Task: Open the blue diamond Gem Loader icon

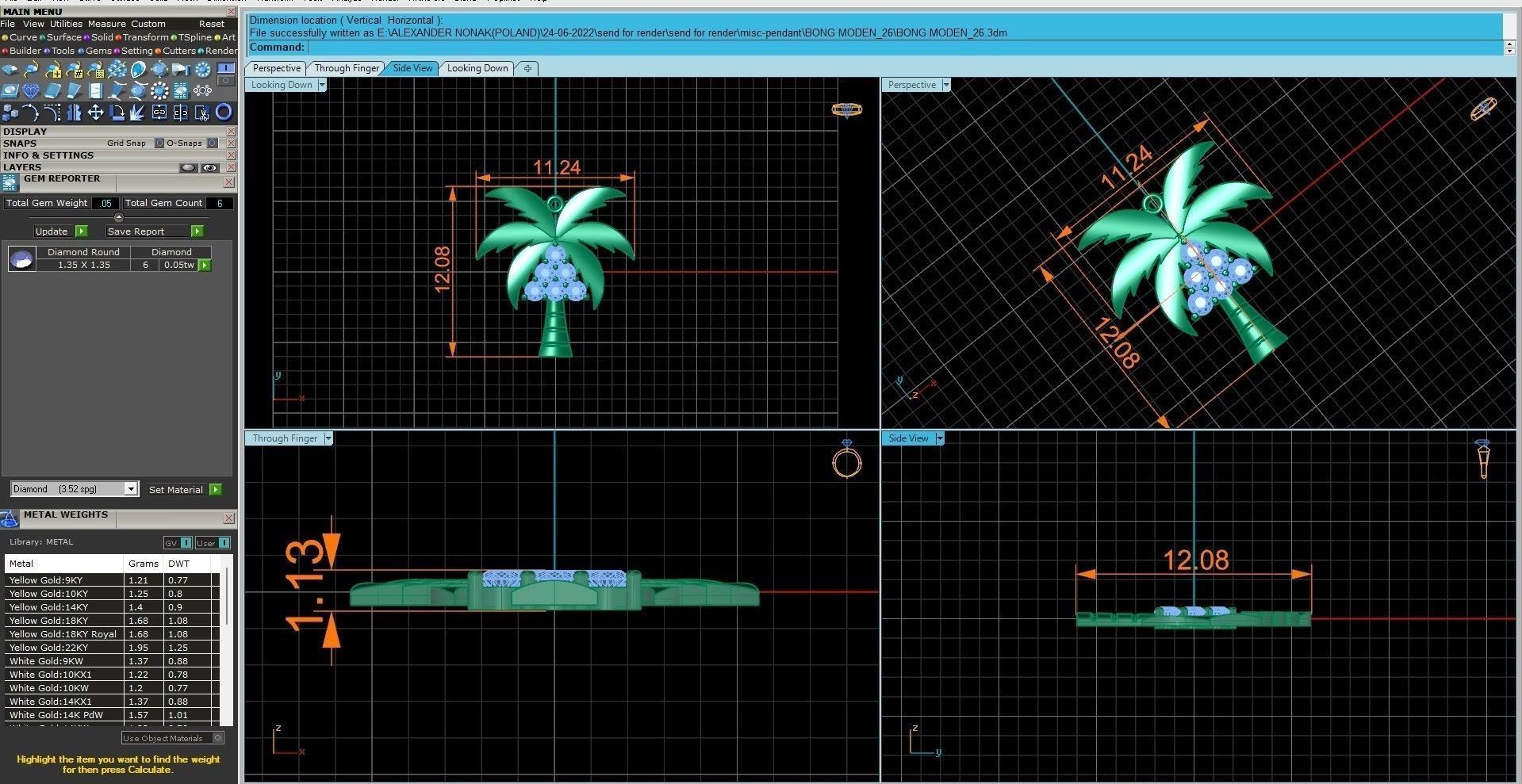Action: click(x=31, y=90)
